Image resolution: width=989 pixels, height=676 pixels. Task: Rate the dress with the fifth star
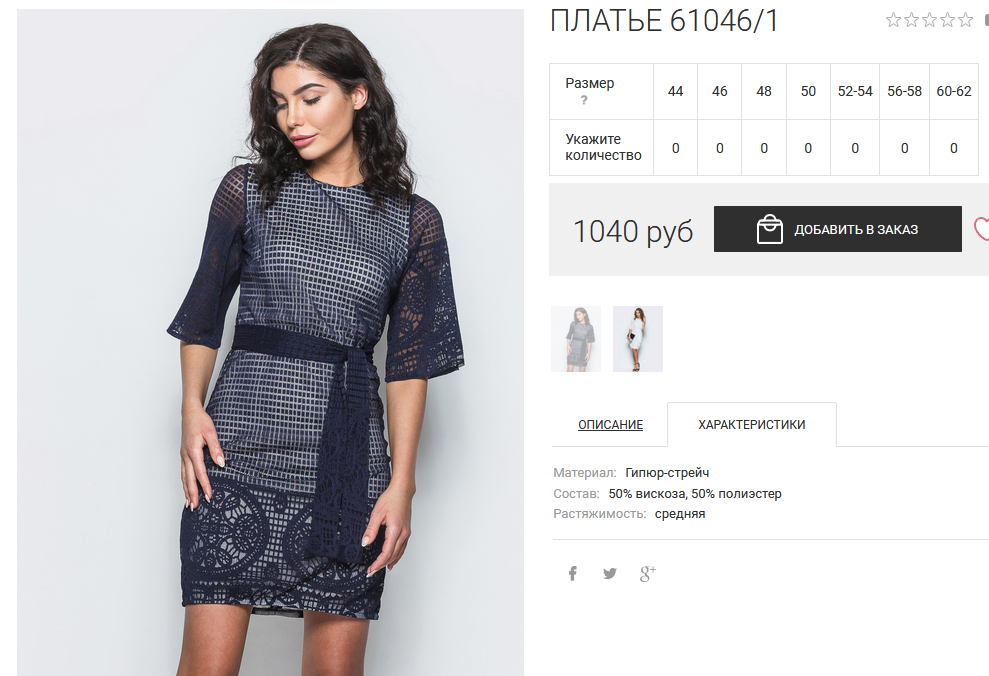(x=966, y=20)
